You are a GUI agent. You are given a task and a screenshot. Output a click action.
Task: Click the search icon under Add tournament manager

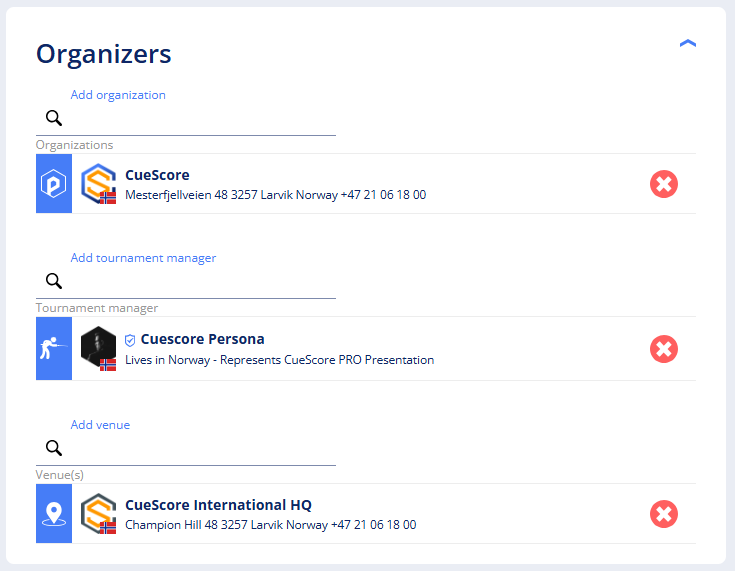tap(54, 281)
